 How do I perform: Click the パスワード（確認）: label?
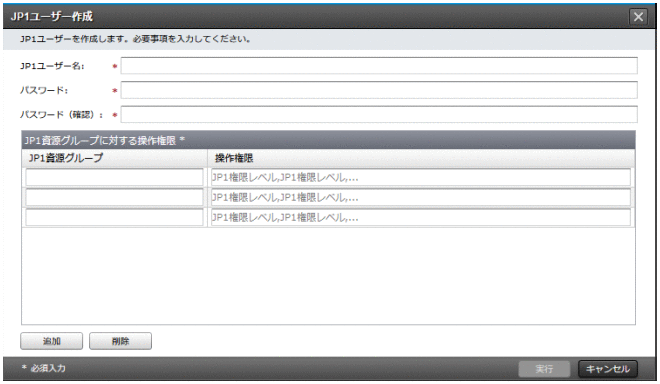tap(61, 115)
